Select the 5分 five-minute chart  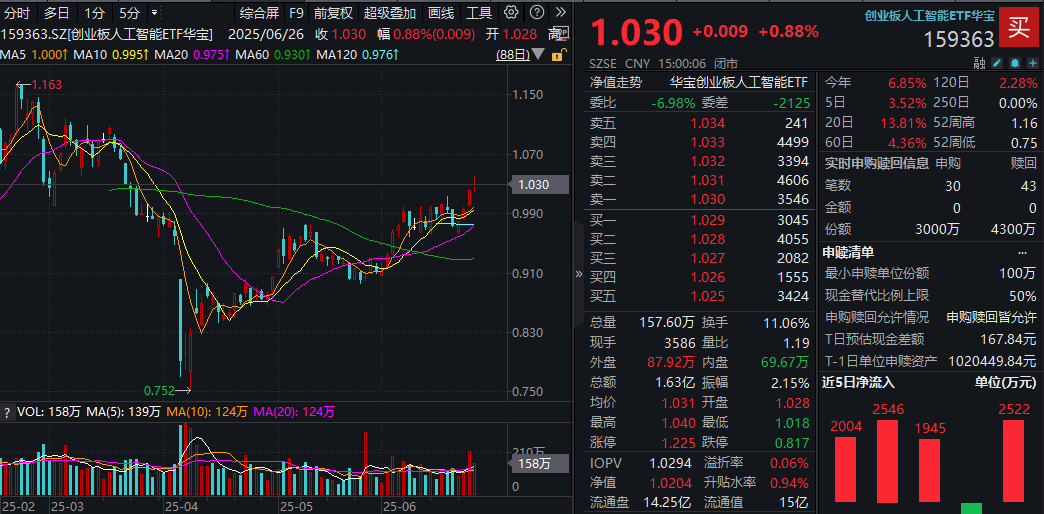click(x=130, y=13)
